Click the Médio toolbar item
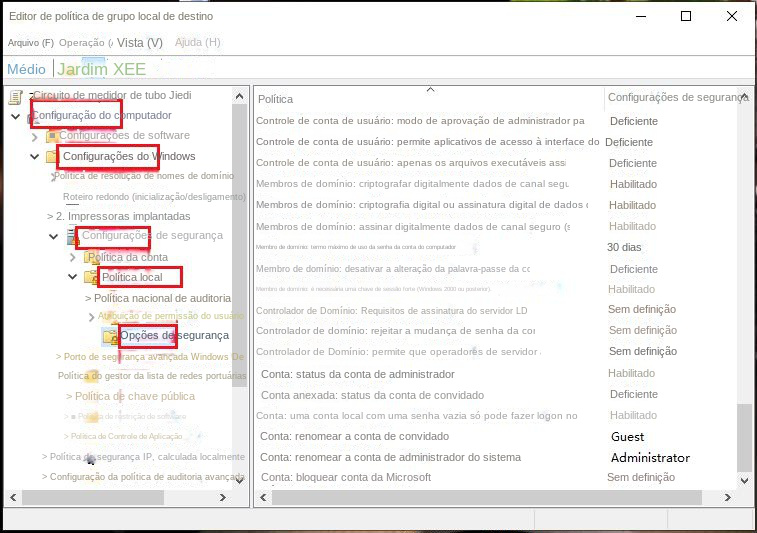Viewport: 757px width, 533px height. (x=27, y=69)
